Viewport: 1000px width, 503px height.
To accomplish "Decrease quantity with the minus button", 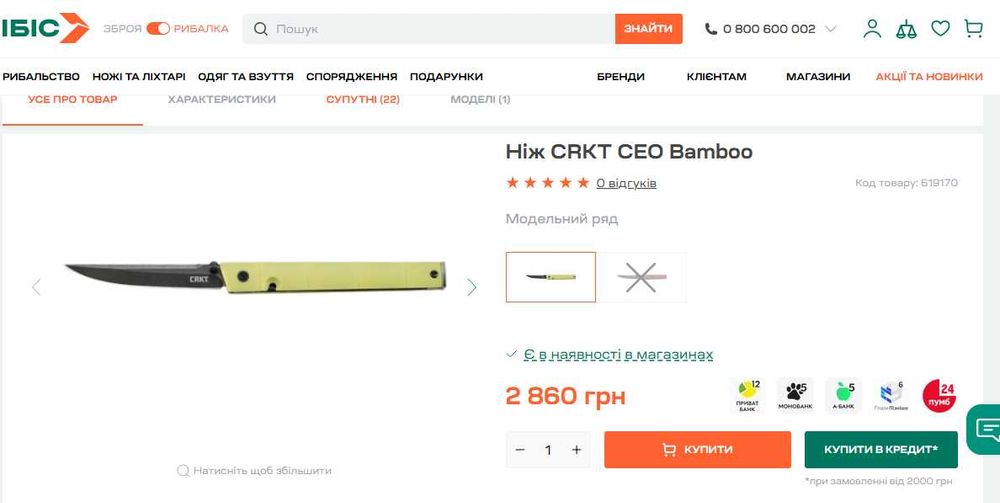I will click(x=520, y=449).
